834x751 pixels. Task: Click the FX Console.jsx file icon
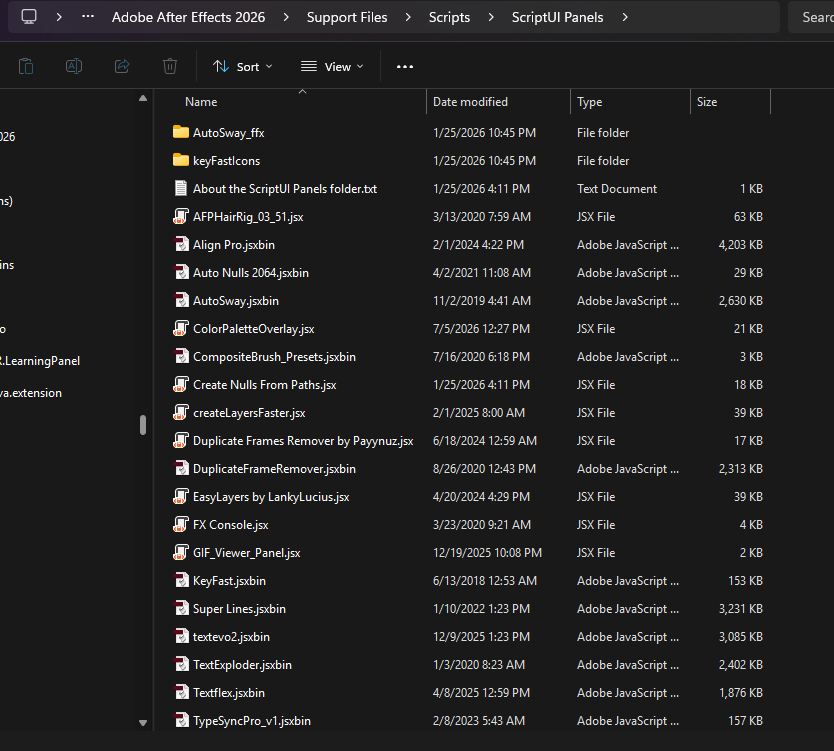pos(181,524)
